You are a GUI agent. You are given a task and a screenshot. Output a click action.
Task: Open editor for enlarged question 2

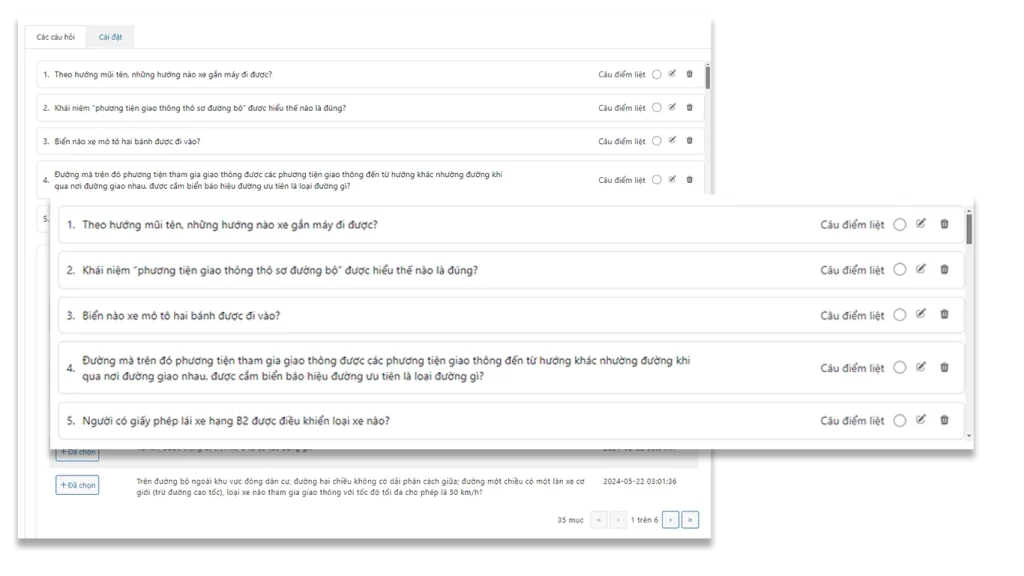921,269
